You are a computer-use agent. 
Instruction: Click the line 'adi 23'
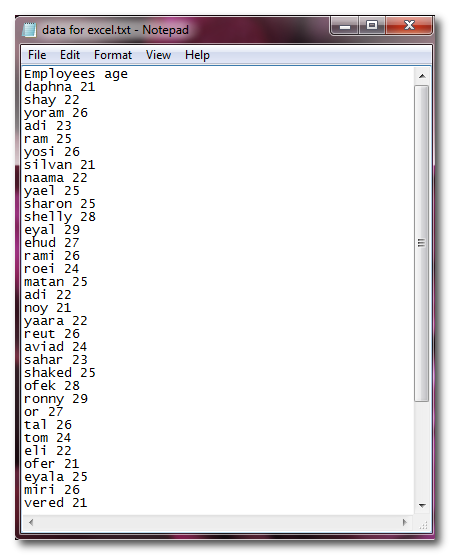coord(47,126)
